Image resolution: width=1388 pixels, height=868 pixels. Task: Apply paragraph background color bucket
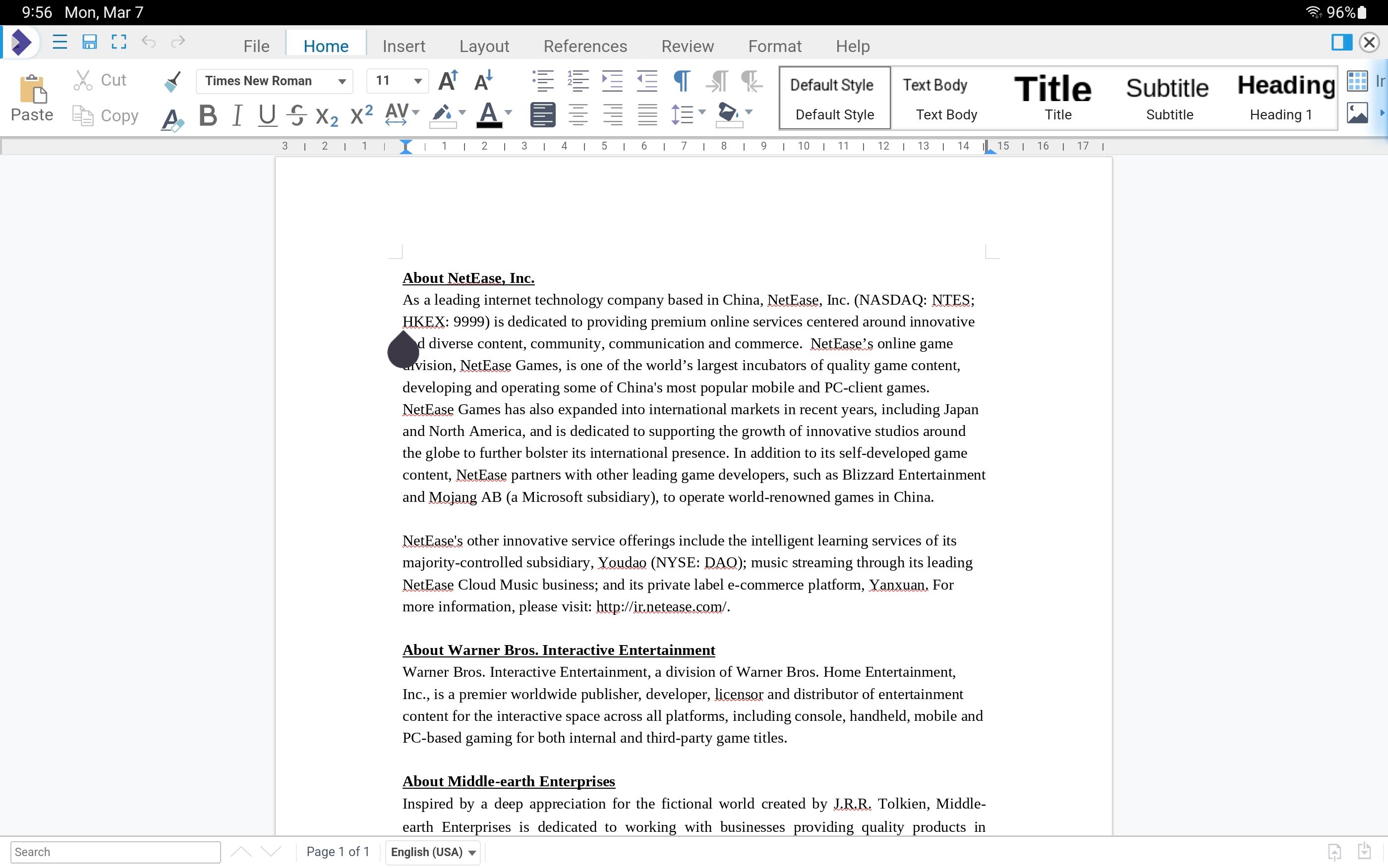pos(729,115)
